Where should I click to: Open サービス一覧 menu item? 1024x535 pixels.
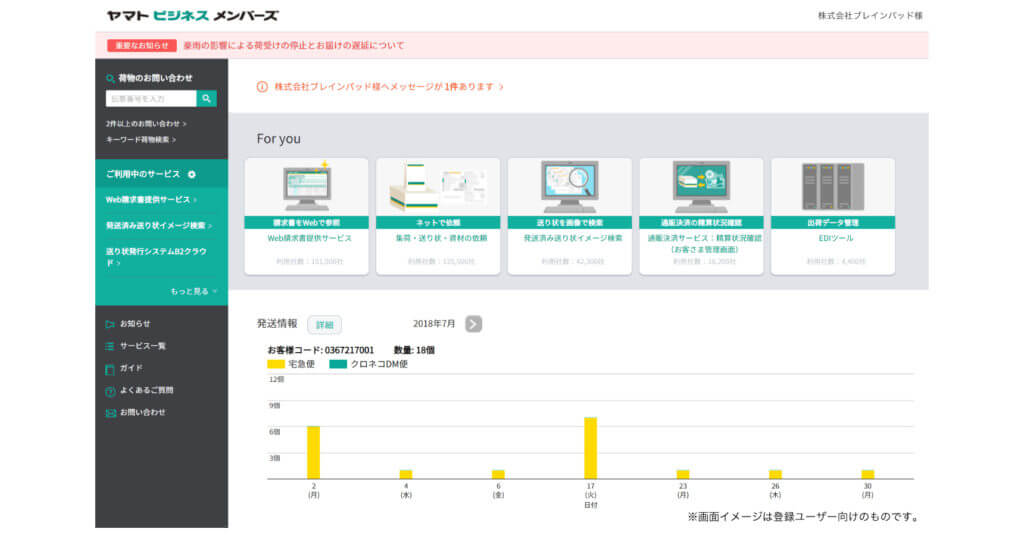click(142, 346)
